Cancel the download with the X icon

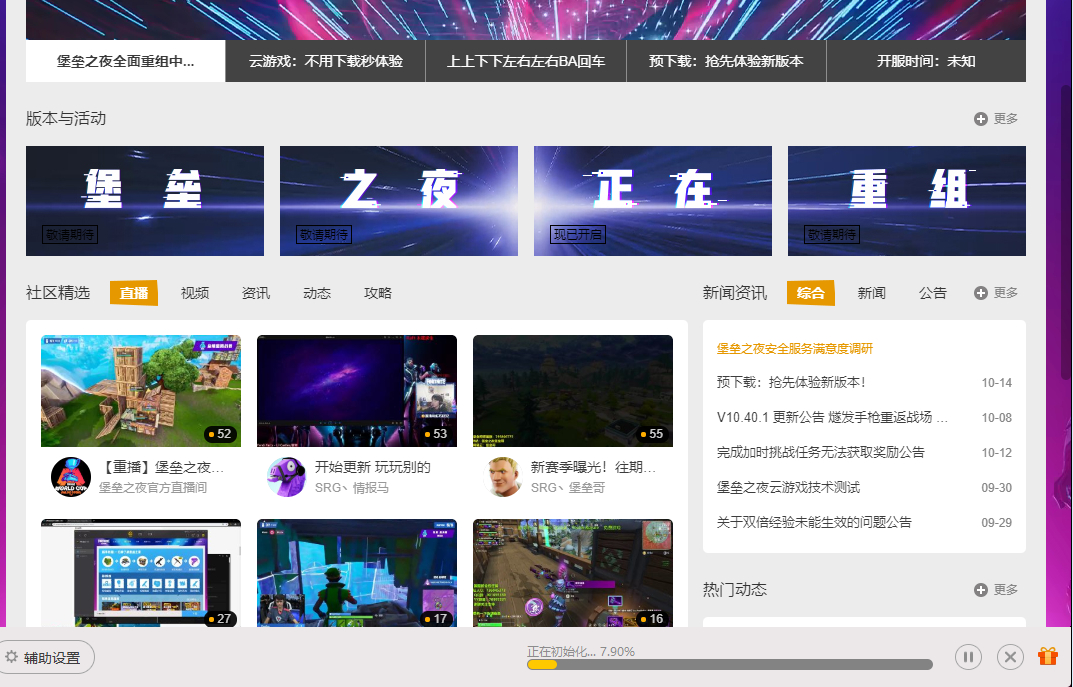point(1010,658)
